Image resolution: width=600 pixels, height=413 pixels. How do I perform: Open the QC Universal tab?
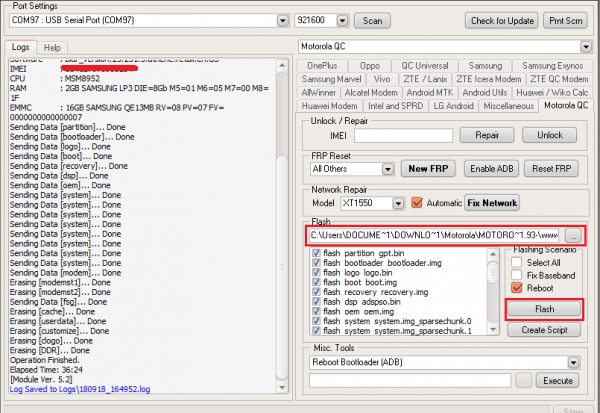click(424, 66)
